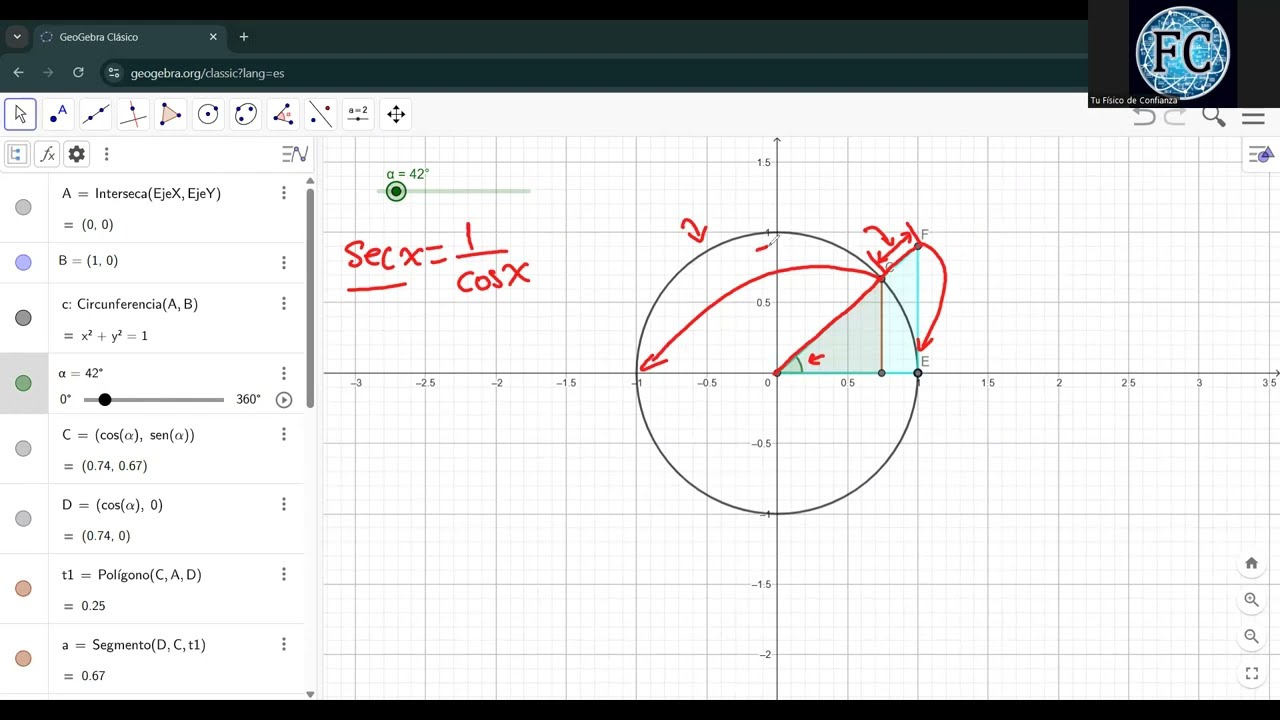
Task: Go forward in the browser
Action: 48,73
